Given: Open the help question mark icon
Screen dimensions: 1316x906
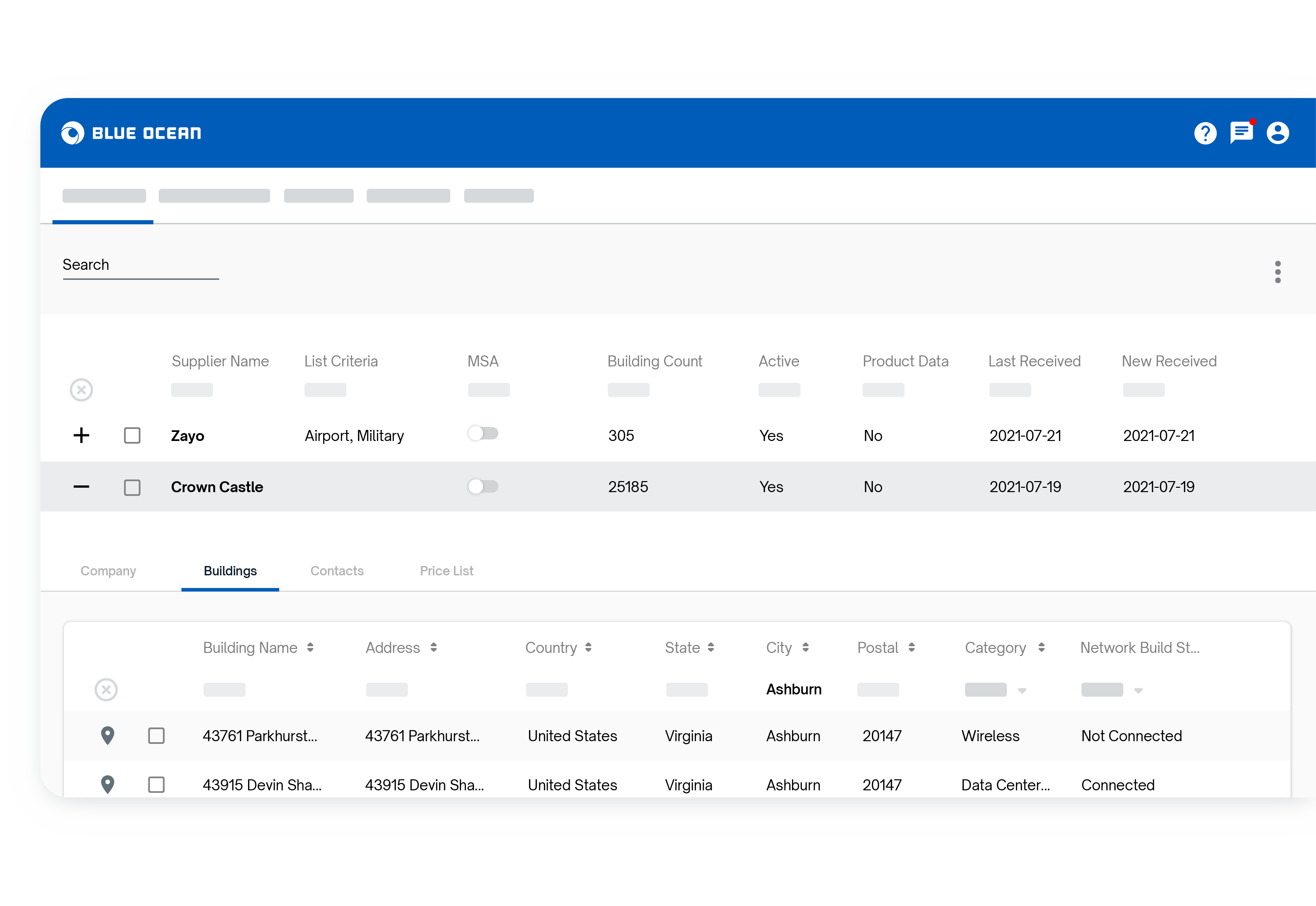Looking at the screenshot, I should (x=1205, y=133).
